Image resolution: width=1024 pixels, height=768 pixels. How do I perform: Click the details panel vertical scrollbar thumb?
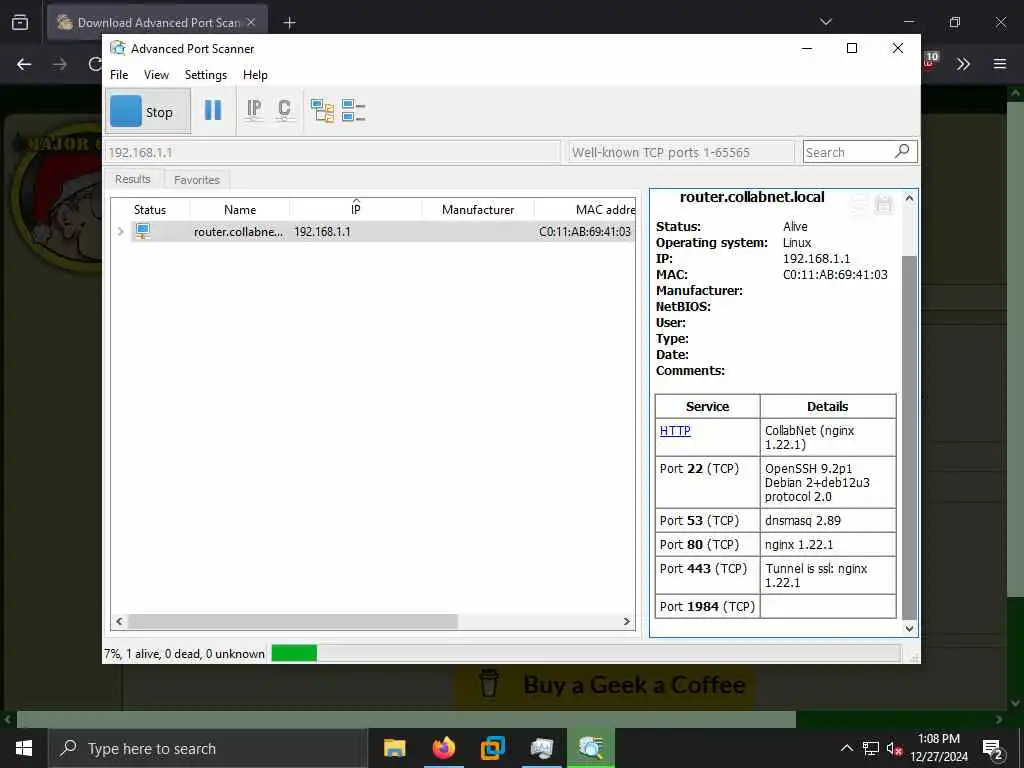[909, 438]
